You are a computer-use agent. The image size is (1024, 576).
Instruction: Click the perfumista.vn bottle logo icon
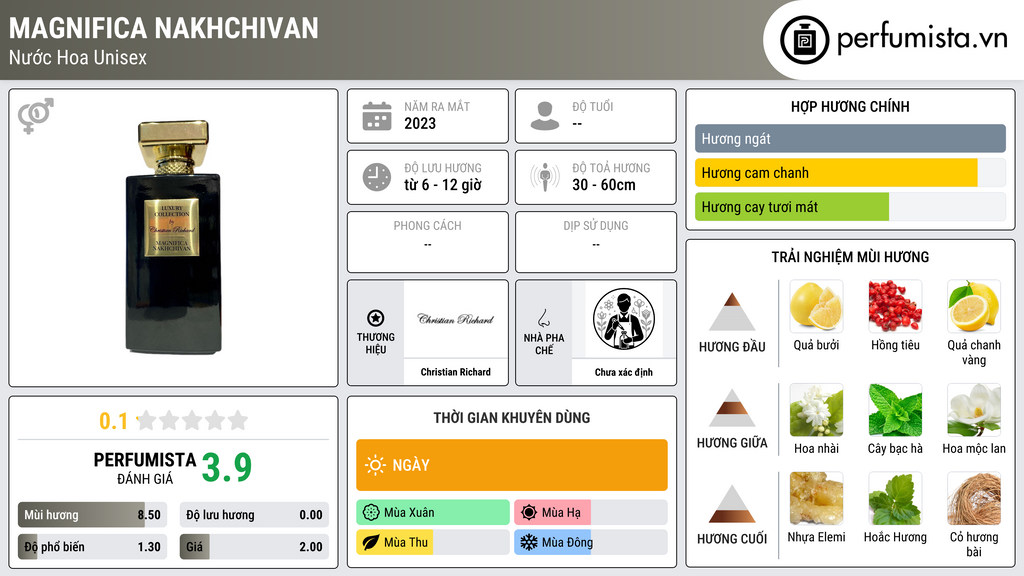(x=805, y=40)
